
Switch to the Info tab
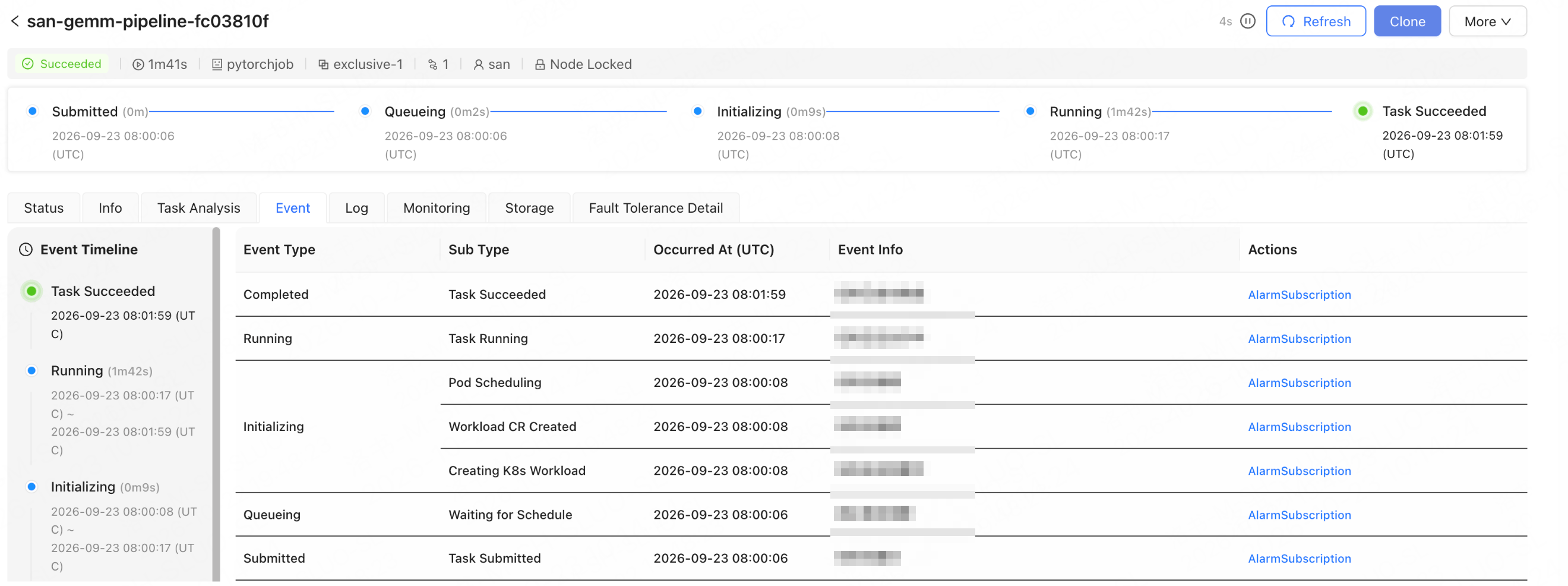110,209
